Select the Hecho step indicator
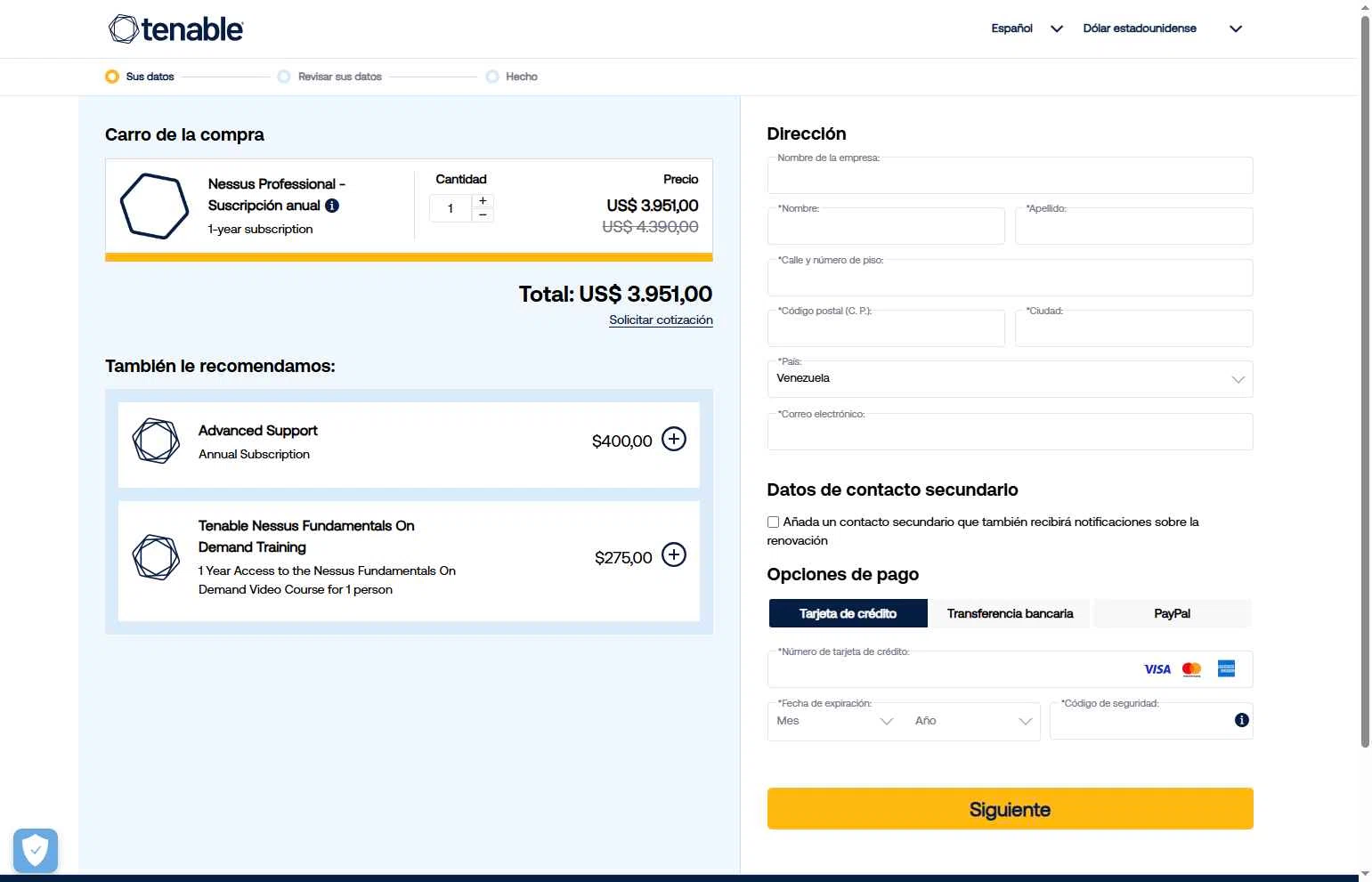This screenshot has height=882, width=1372. 512,77
